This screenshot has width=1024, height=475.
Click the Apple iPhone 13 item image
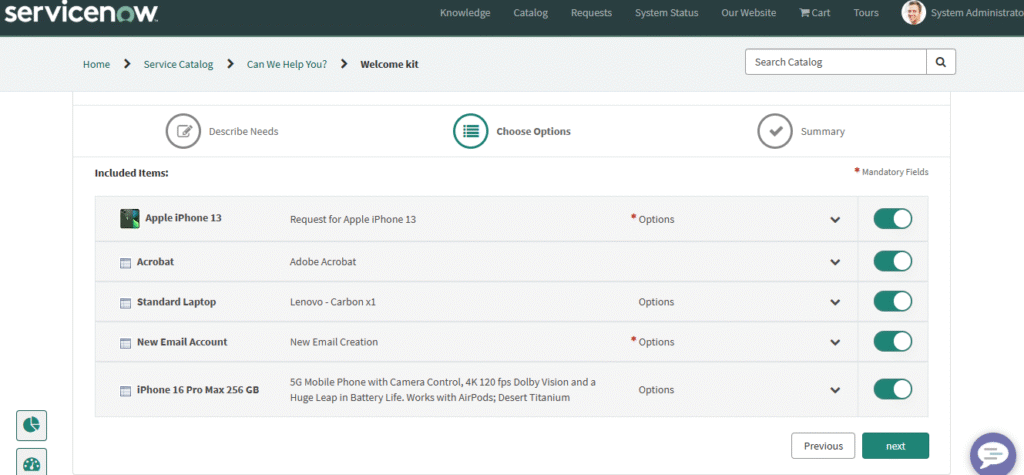pyautogui.click(x=129, y=219)
